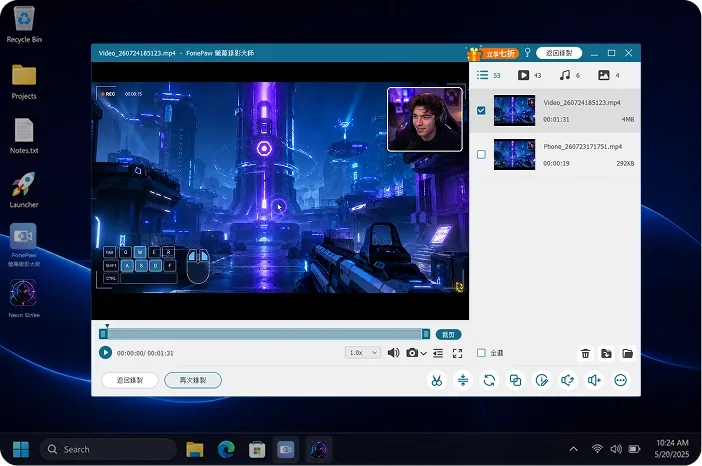The width and height of the screenshot is (702, 466).
Task: Open clock showing 10:24 AM
Action: click(x=672, y=449)
